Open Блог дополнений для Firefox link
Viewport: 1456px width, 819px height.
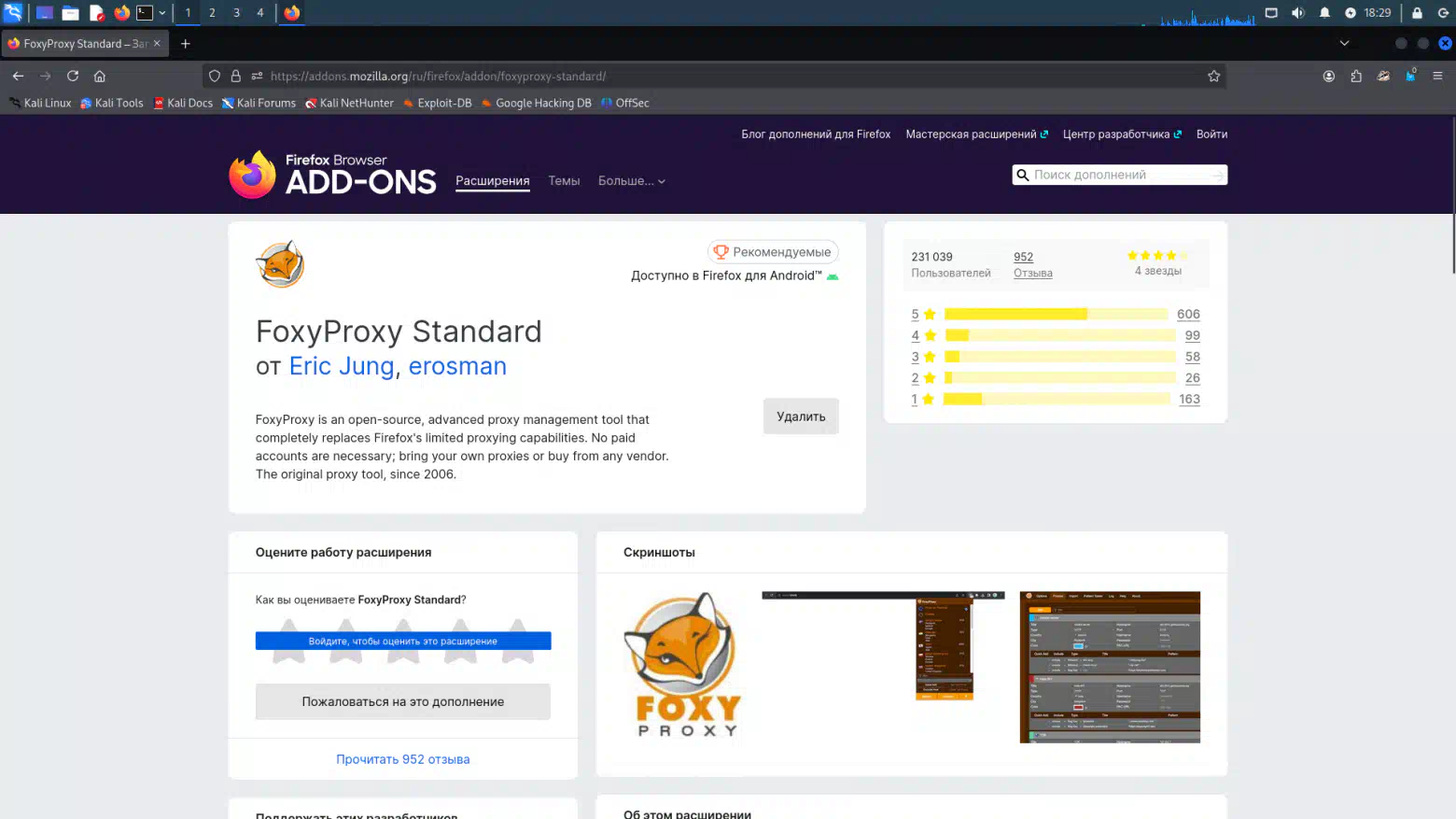click(816, 134)
